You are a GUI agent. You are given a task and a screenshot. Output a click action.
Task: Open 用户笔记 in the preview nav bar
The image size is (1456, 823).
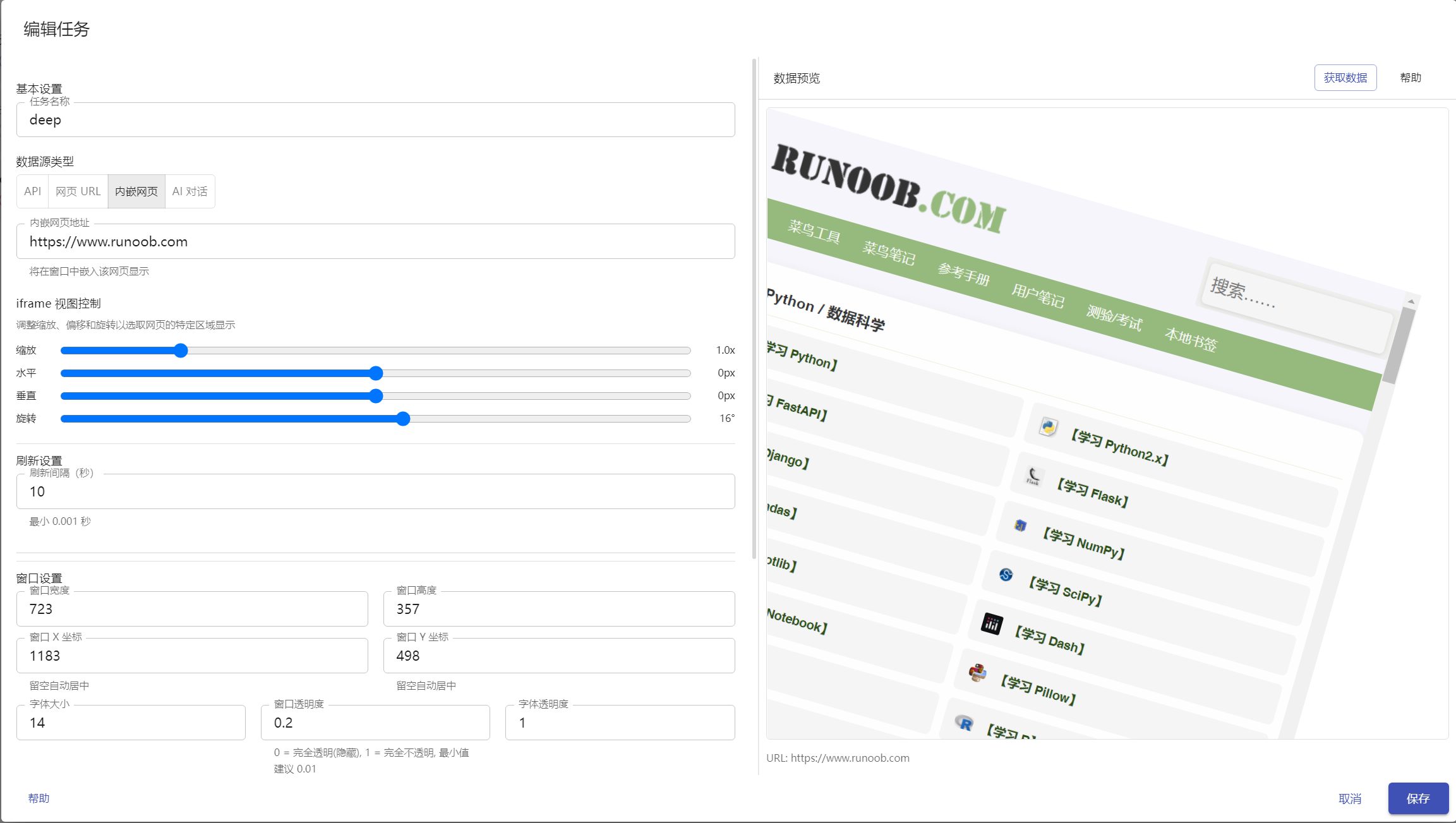coord(1038,295)
